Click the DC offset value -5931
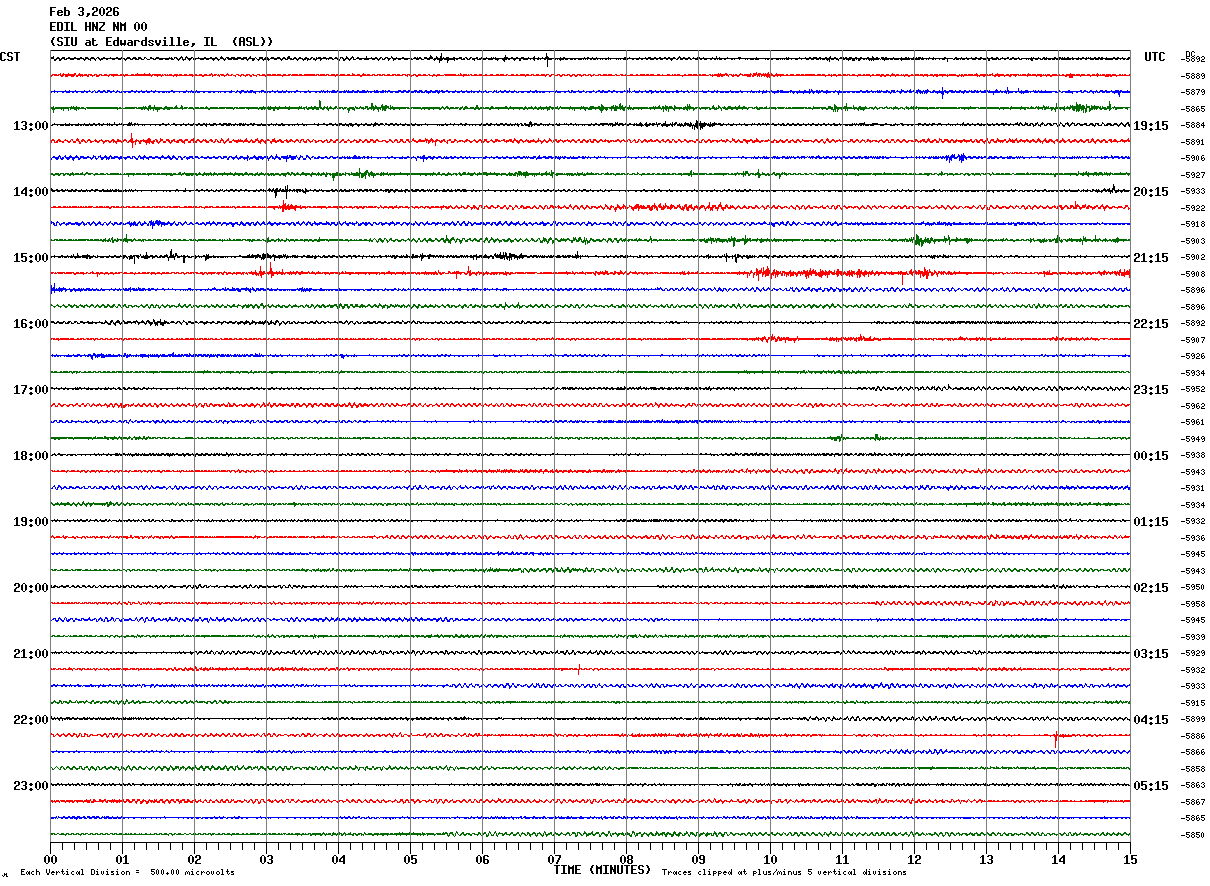This screenshot has width=1210, height=886. [1193, 488]
